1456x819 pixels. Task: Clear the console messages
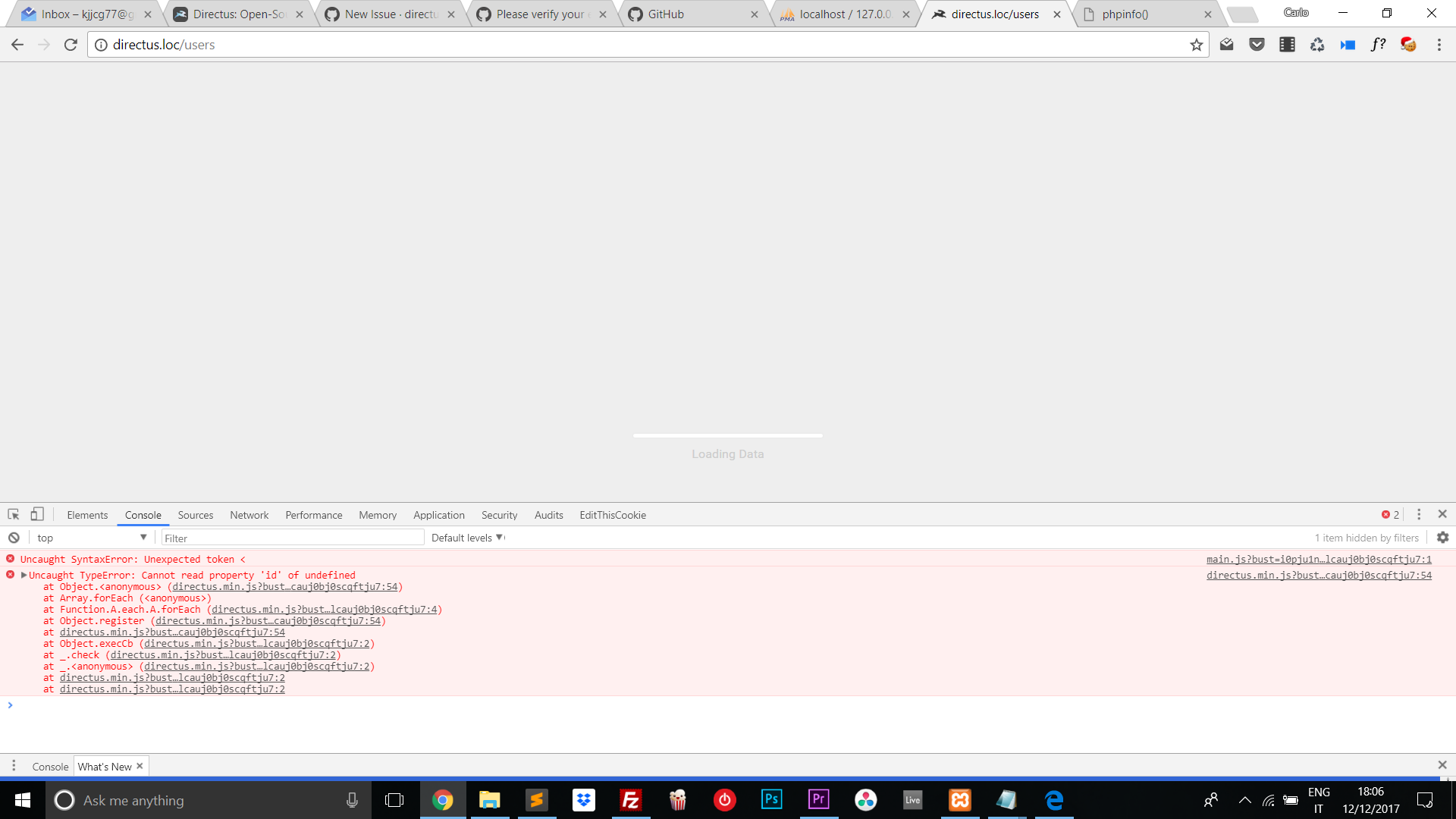pos(14,537)
